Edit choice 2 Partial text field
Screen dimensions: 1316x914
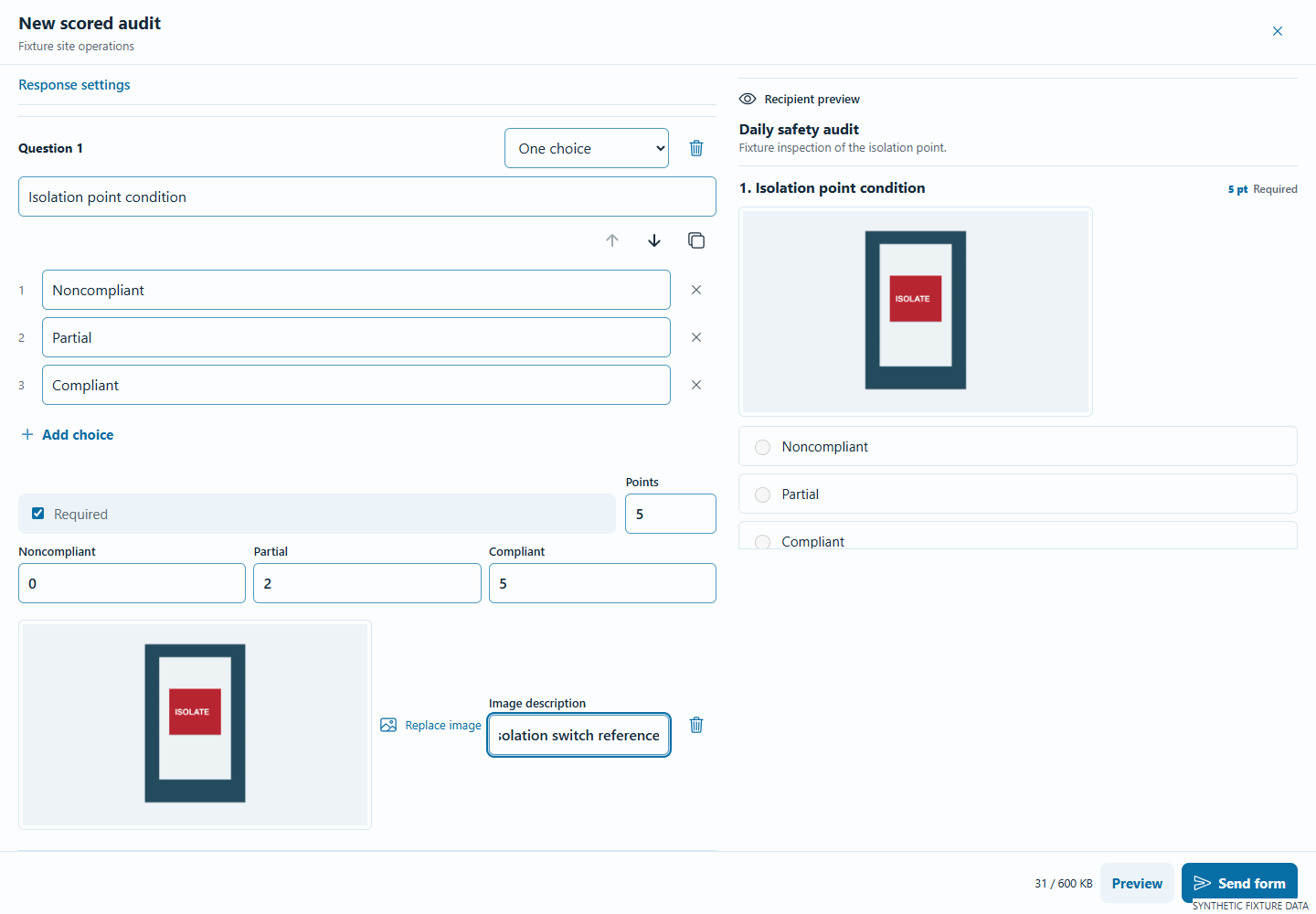[x=356, y=337]
